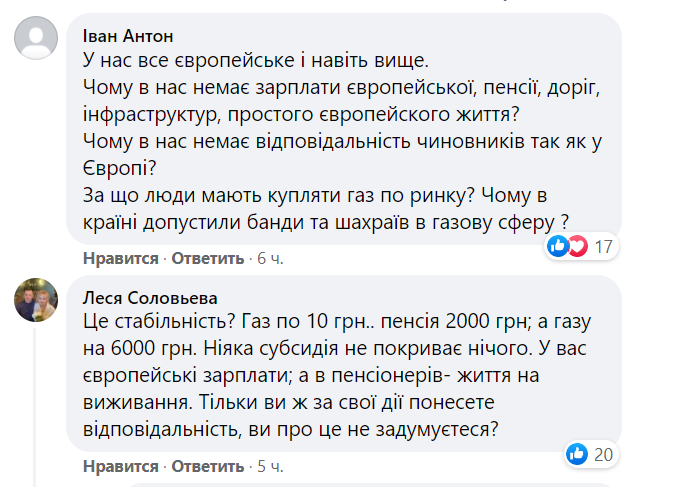
Task: Open the reactions count 20
Action: click(603, 455)
